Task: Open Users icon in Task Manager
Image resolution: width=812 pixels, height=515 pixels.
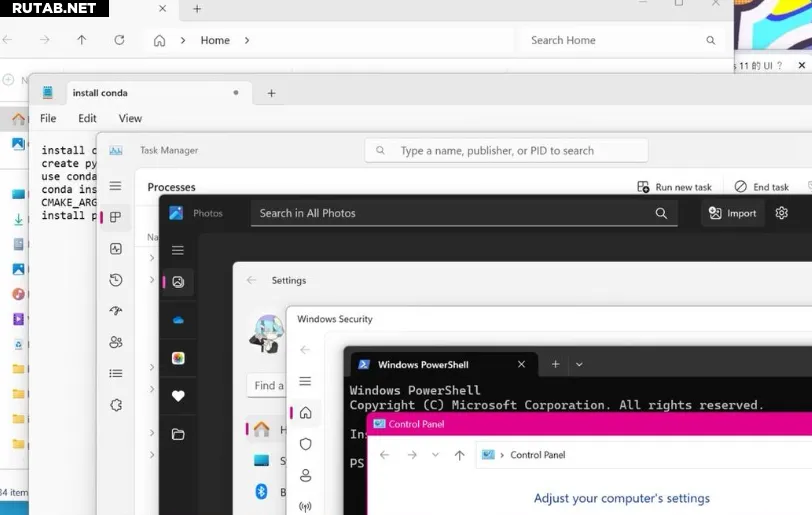Action: coord(115,342)
